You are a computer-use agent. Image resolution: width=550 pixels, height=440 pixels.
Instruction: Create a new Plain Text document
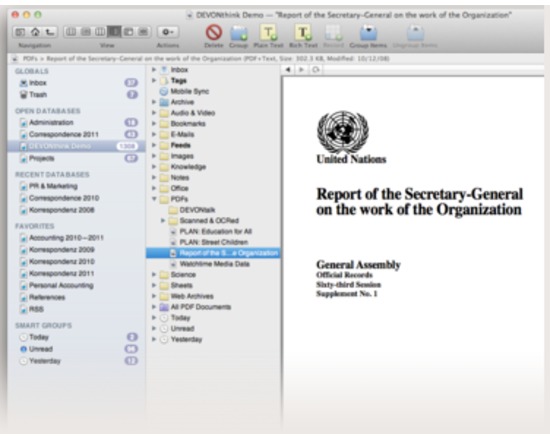(x=268, y=33)
